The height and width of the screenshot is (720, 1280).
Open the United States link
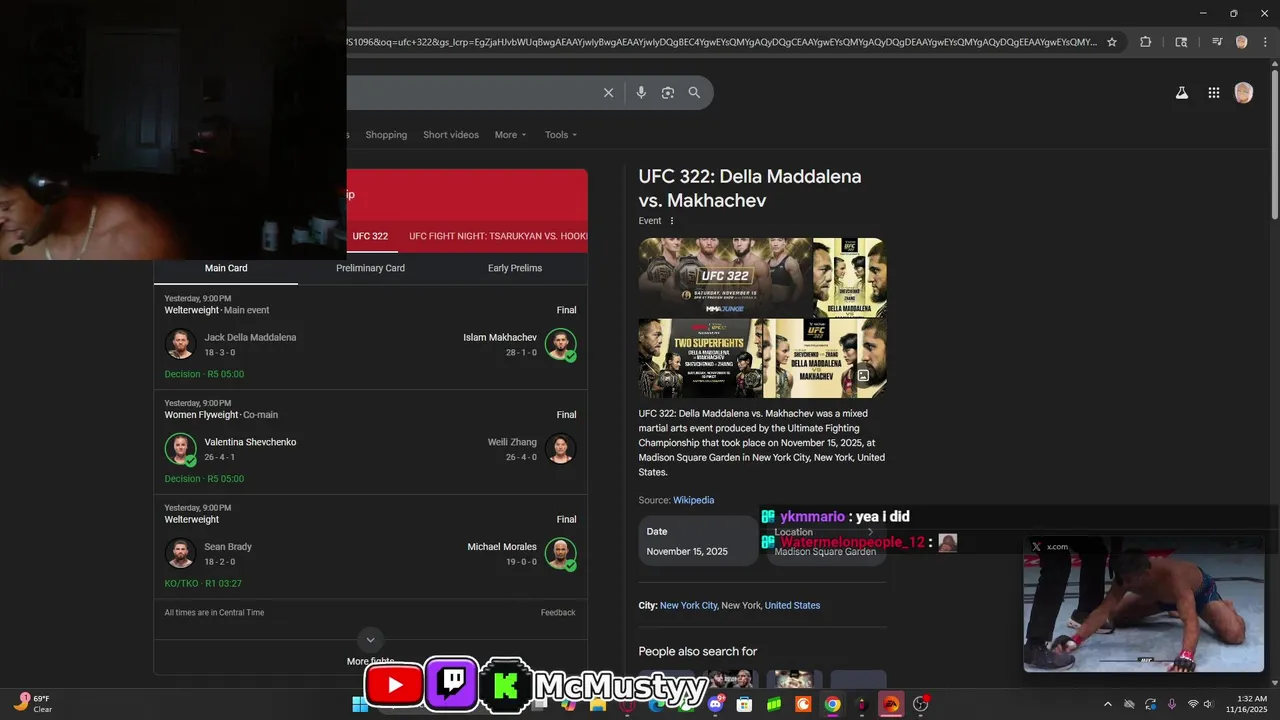792,605
